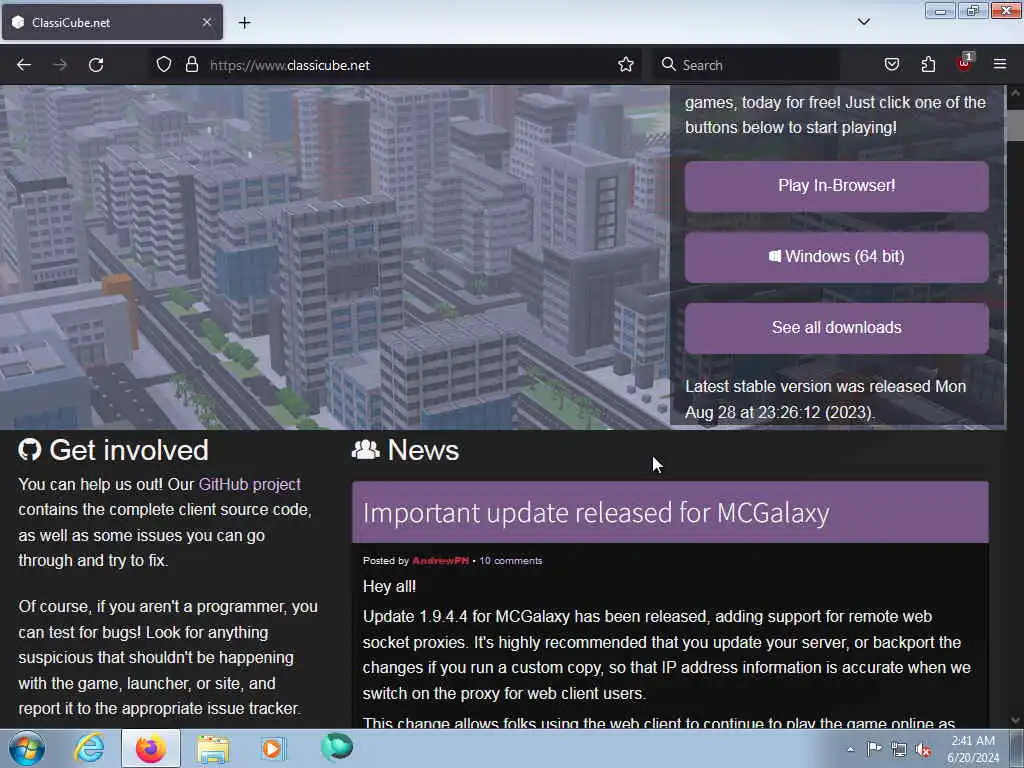Open the green round taskbar app
The width and height of the screenshot is (1024, 768).
pyautogui.click(x=336, y=747)
